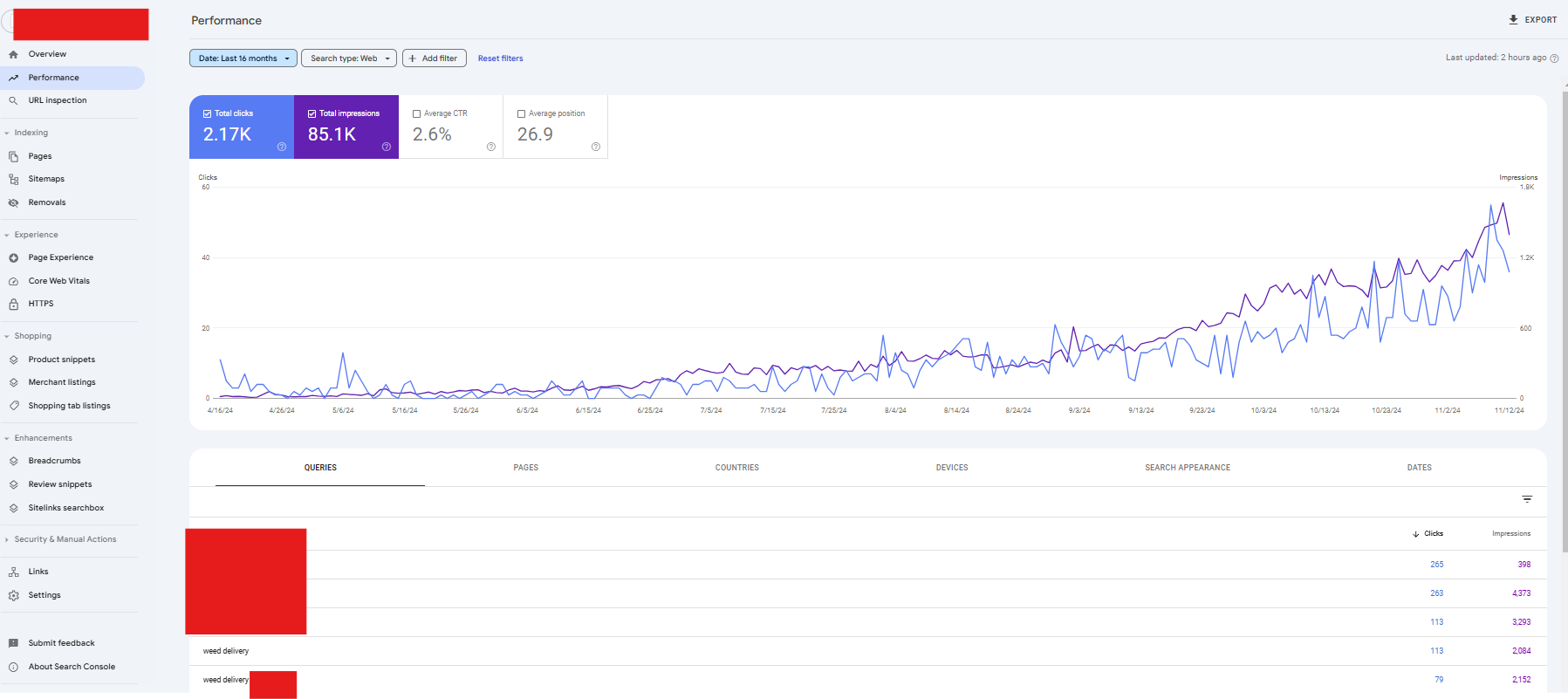
Task: Open About Search Console link
Action: click(72, 667)
